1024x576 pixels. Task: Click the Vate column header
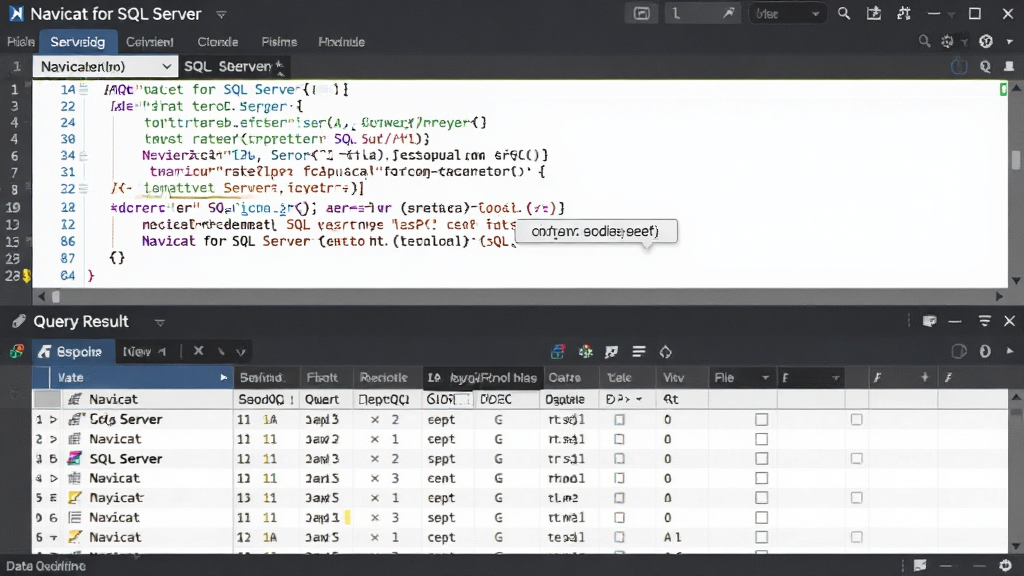coord(142,377)
